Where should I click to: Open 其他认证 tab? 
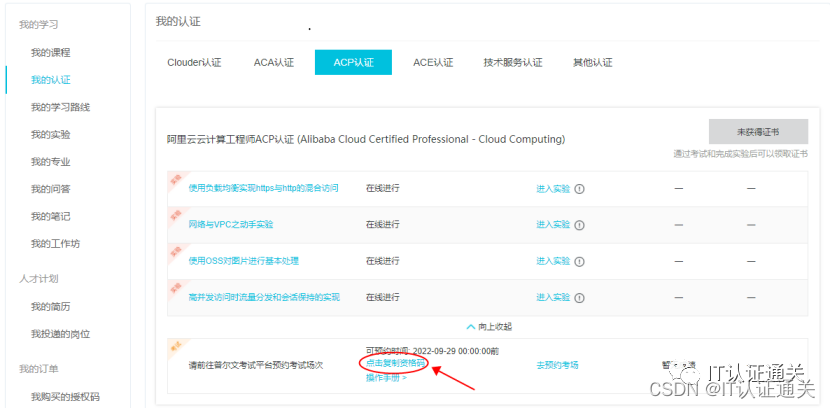[x=593, y=63]
